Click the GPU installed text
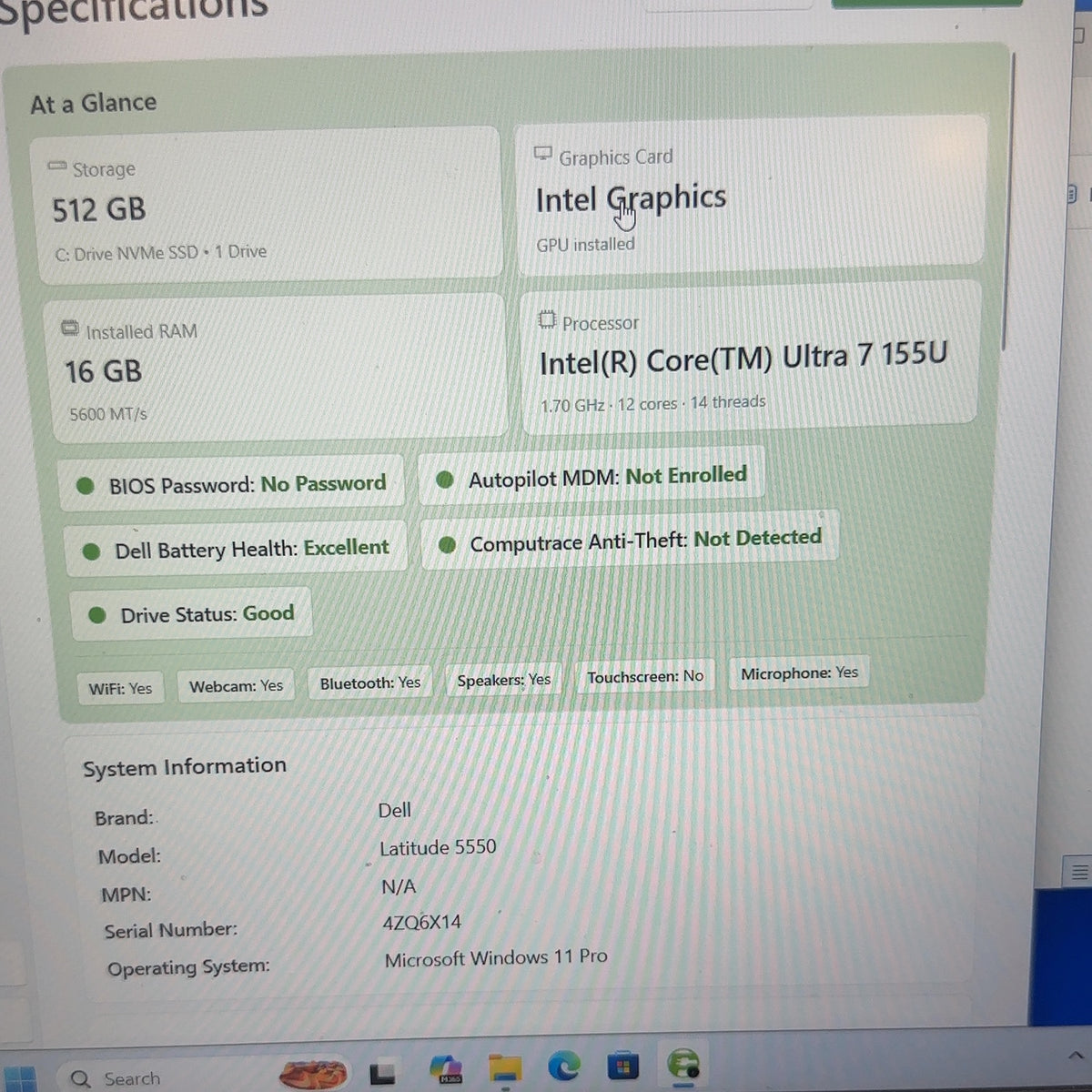 (x=585, y=245)
